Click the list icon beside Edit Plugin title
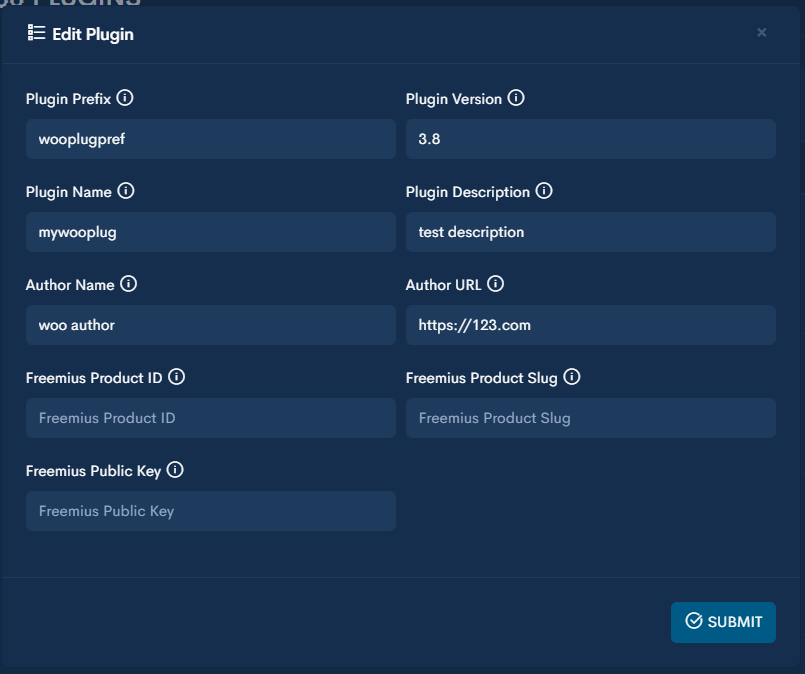Image resolution: width=805 pixels, height=674 pixels. (37, 33)
